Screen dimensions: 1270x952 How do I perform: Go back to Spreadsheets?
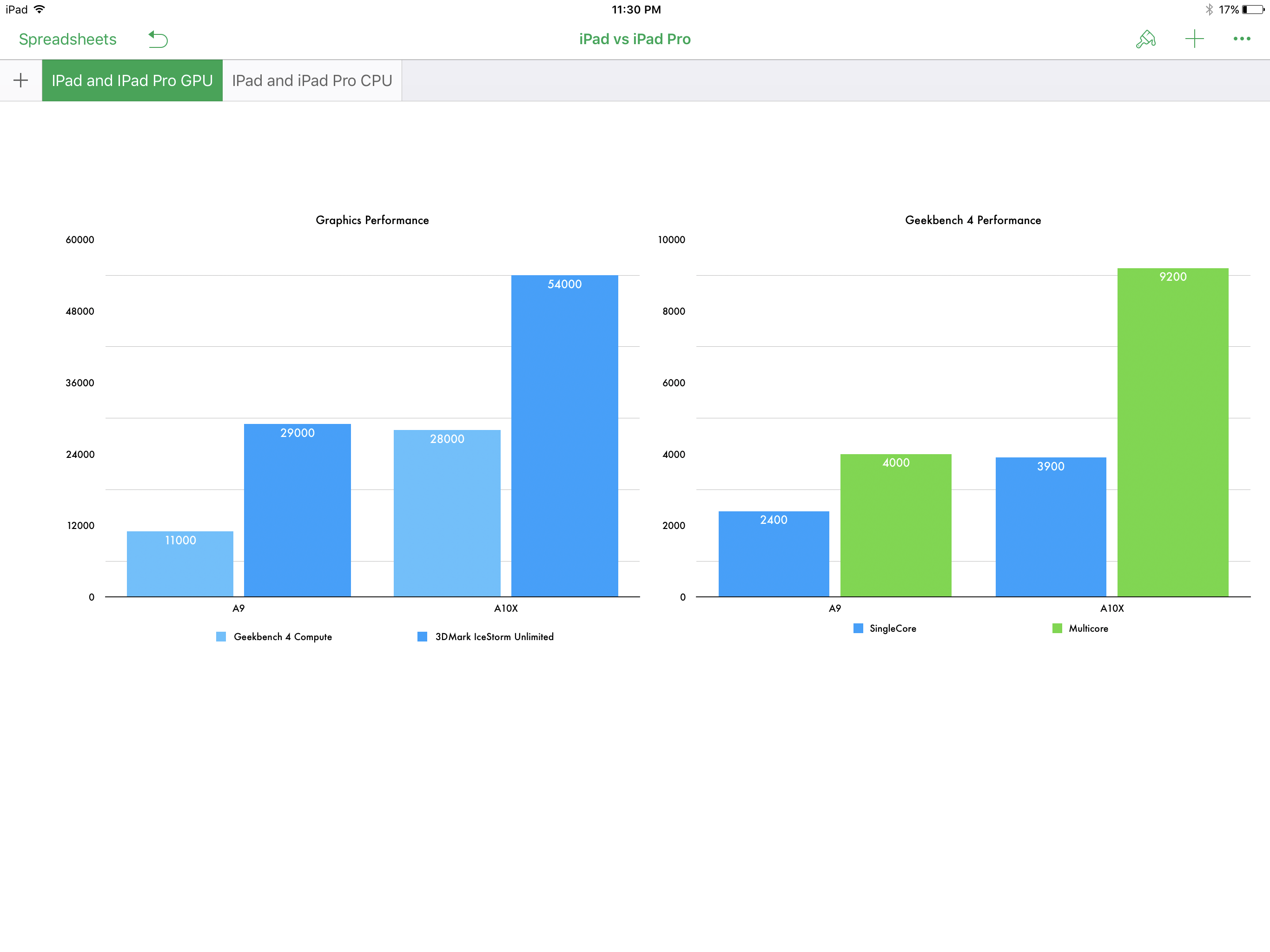pyautogui.click(x=68, y=39)
